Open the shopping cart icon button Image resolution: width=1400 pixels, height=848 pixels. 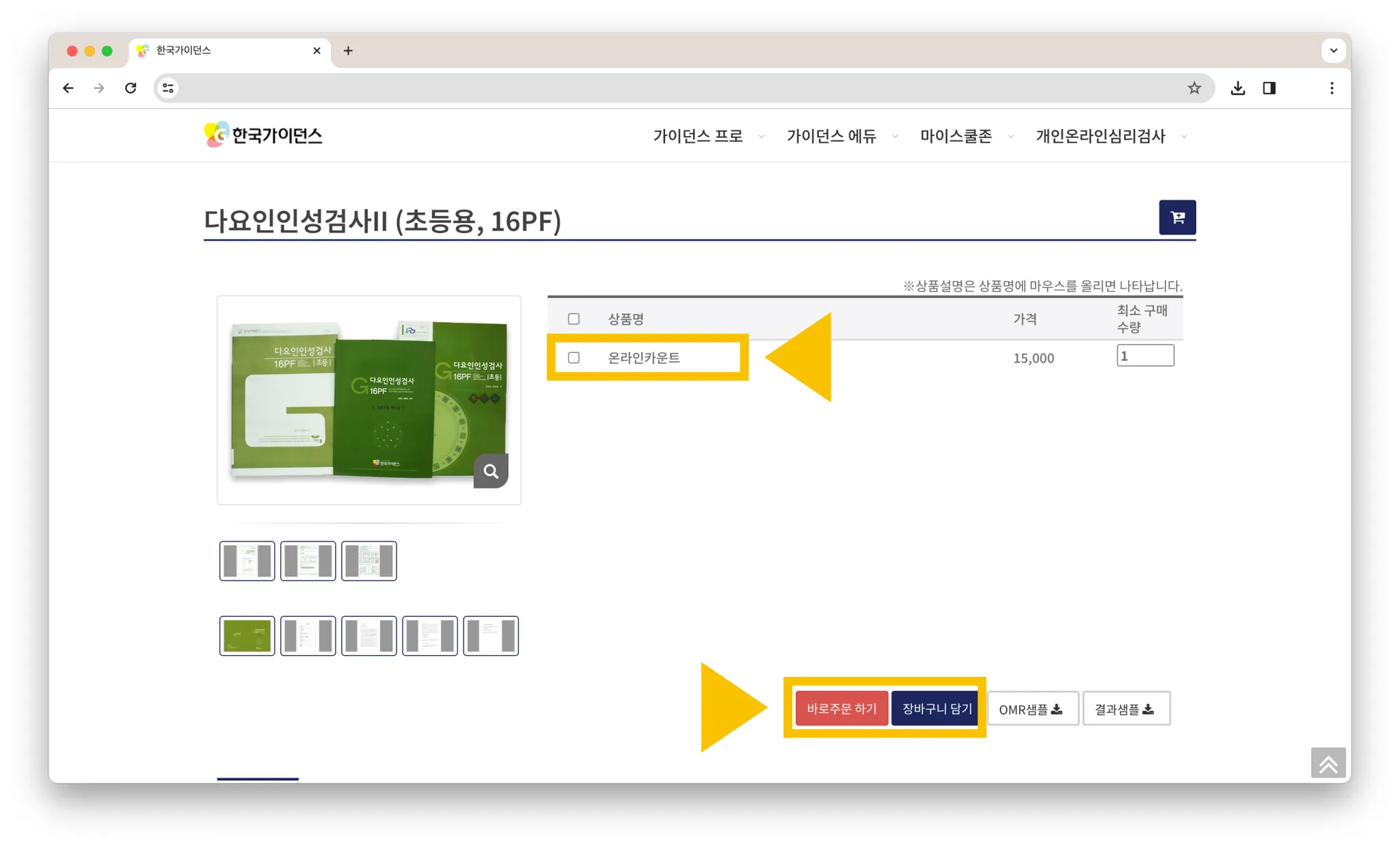[1176, 217]
